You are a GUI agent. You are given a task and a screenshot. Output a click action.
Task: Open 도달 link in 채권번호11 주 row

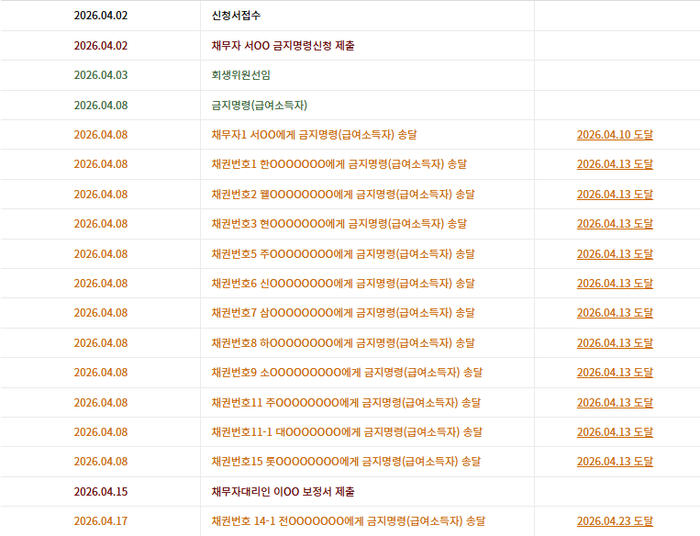click(x=615, y=403)
